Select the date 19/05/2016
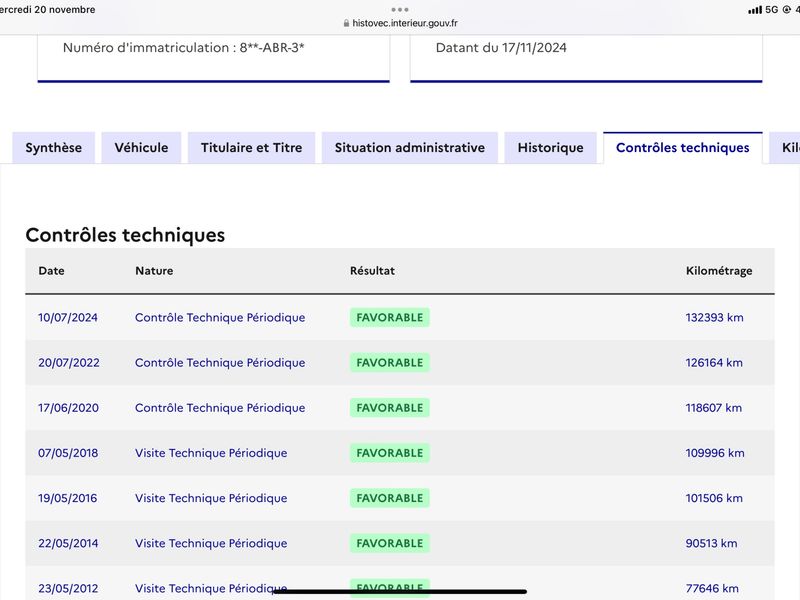800x600 pixels. point(67,498)
